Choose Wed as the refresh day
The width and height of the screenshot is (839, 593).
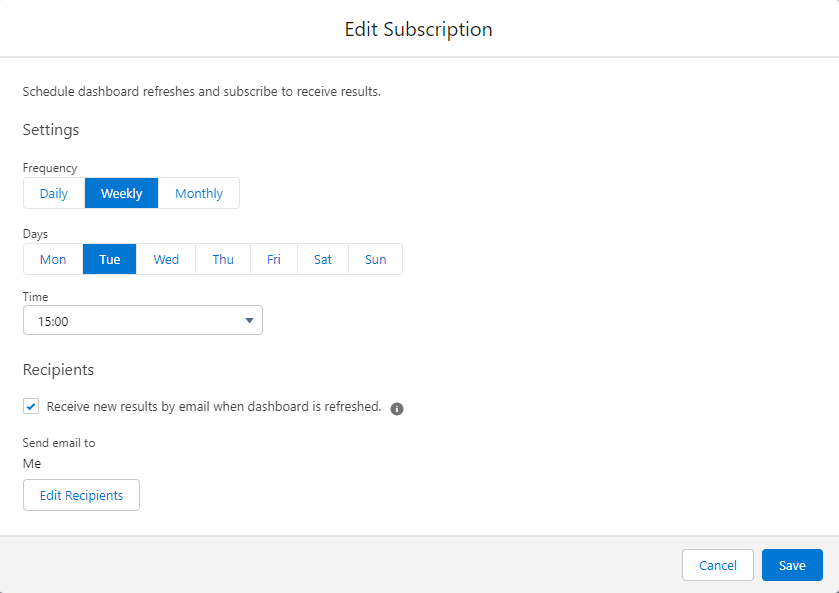click(x=166, y=259)
